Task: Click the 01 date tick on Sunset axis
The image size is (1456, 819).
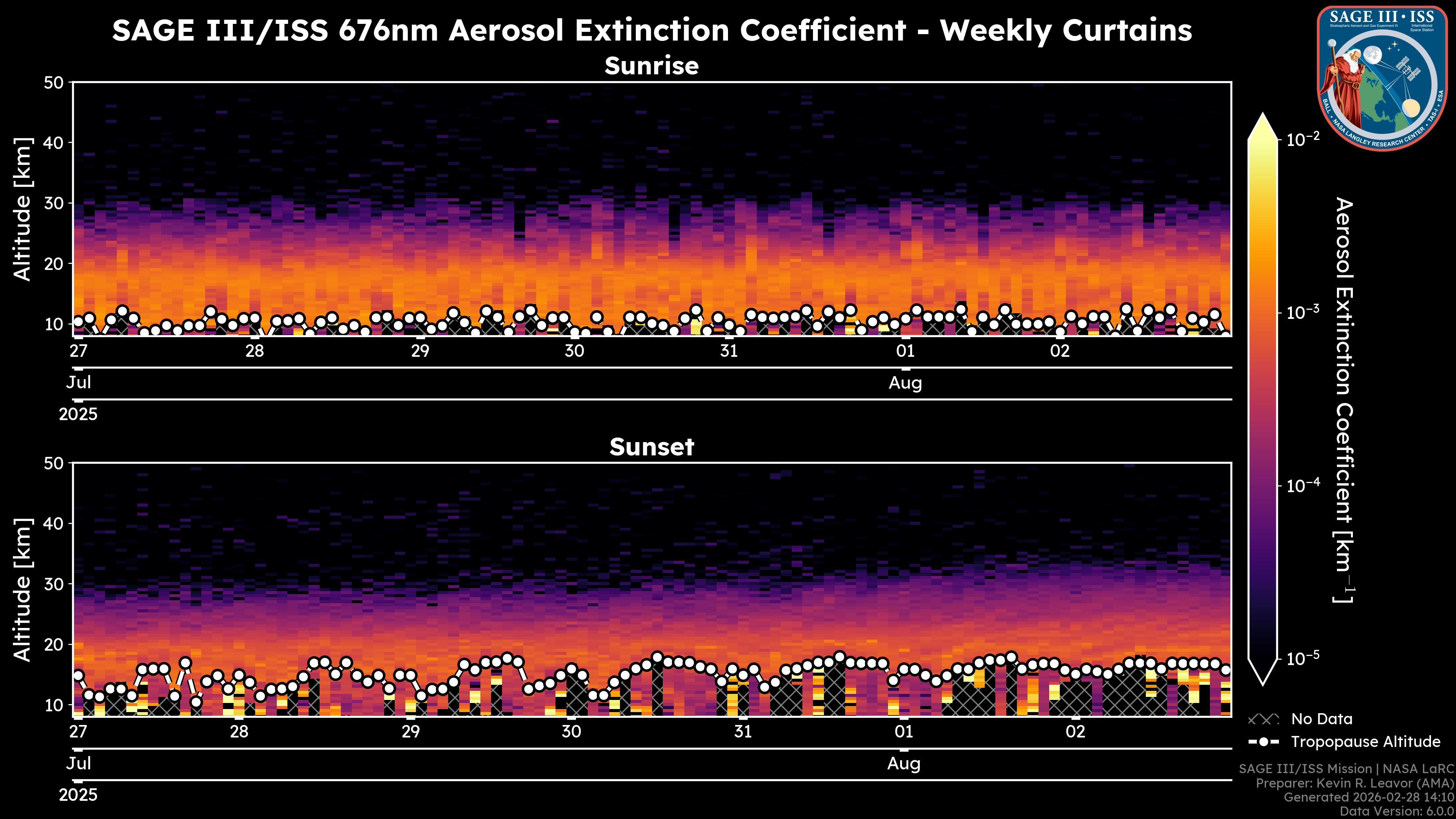Action: tap(904, 732)
